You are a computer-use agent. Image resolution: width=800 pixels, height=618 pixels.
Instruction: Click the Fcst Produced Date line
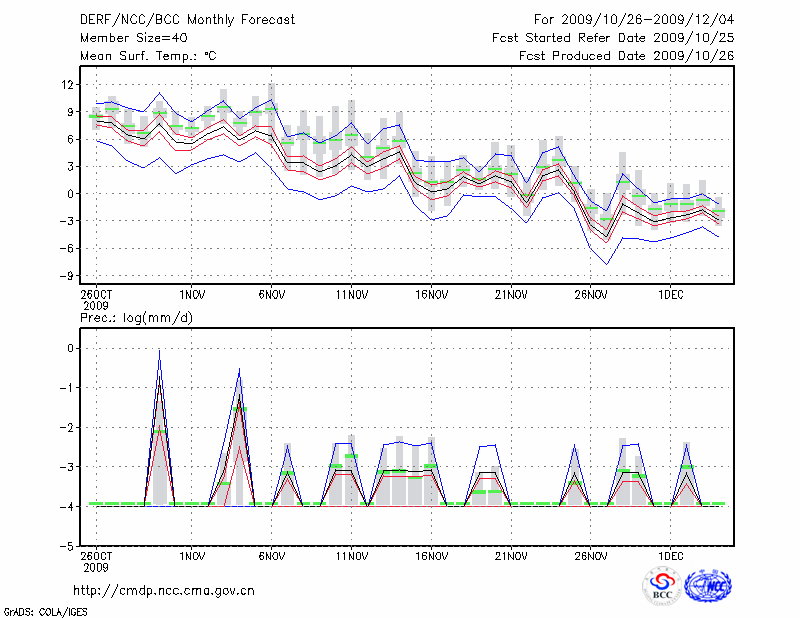click(x=626, y=55)
